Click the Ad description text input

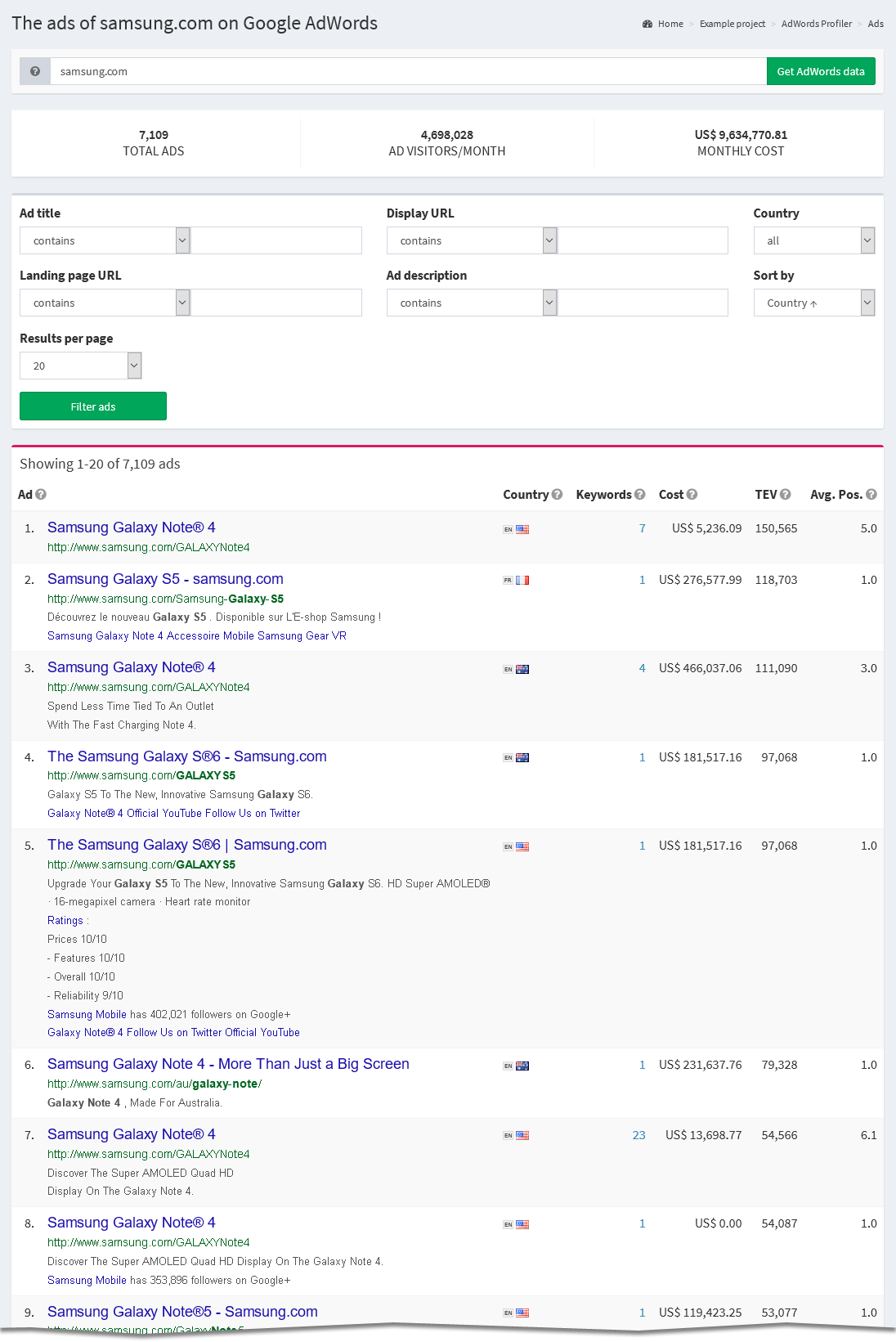[x=643, y=303]
